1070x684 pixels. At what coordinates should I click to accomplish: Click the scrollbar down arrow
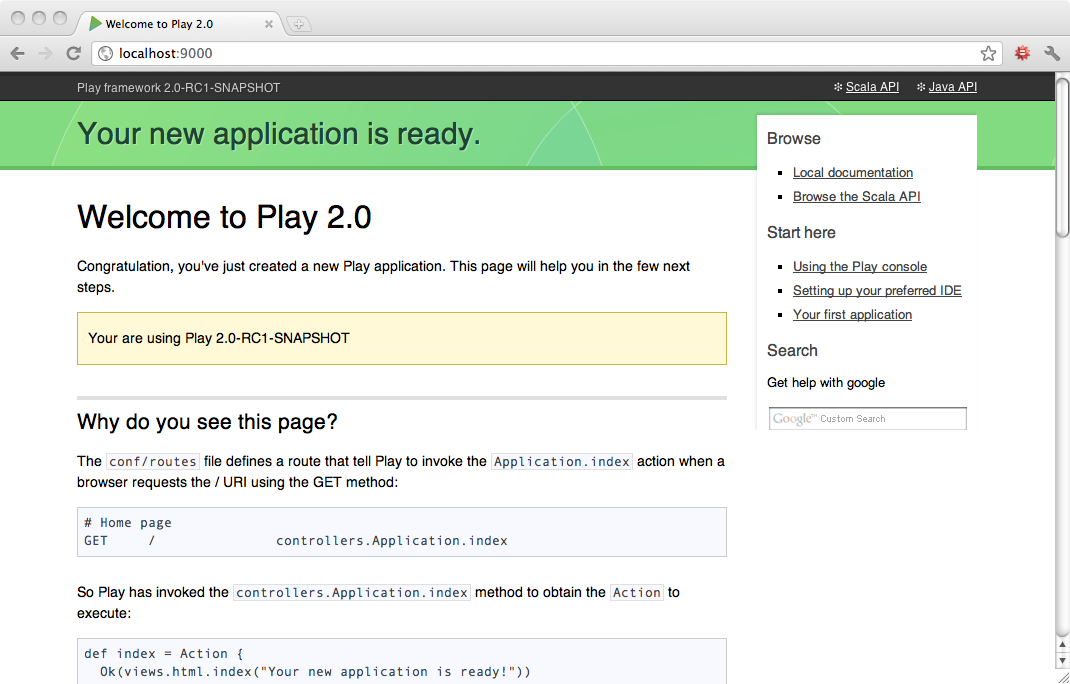click(1062, 661)
